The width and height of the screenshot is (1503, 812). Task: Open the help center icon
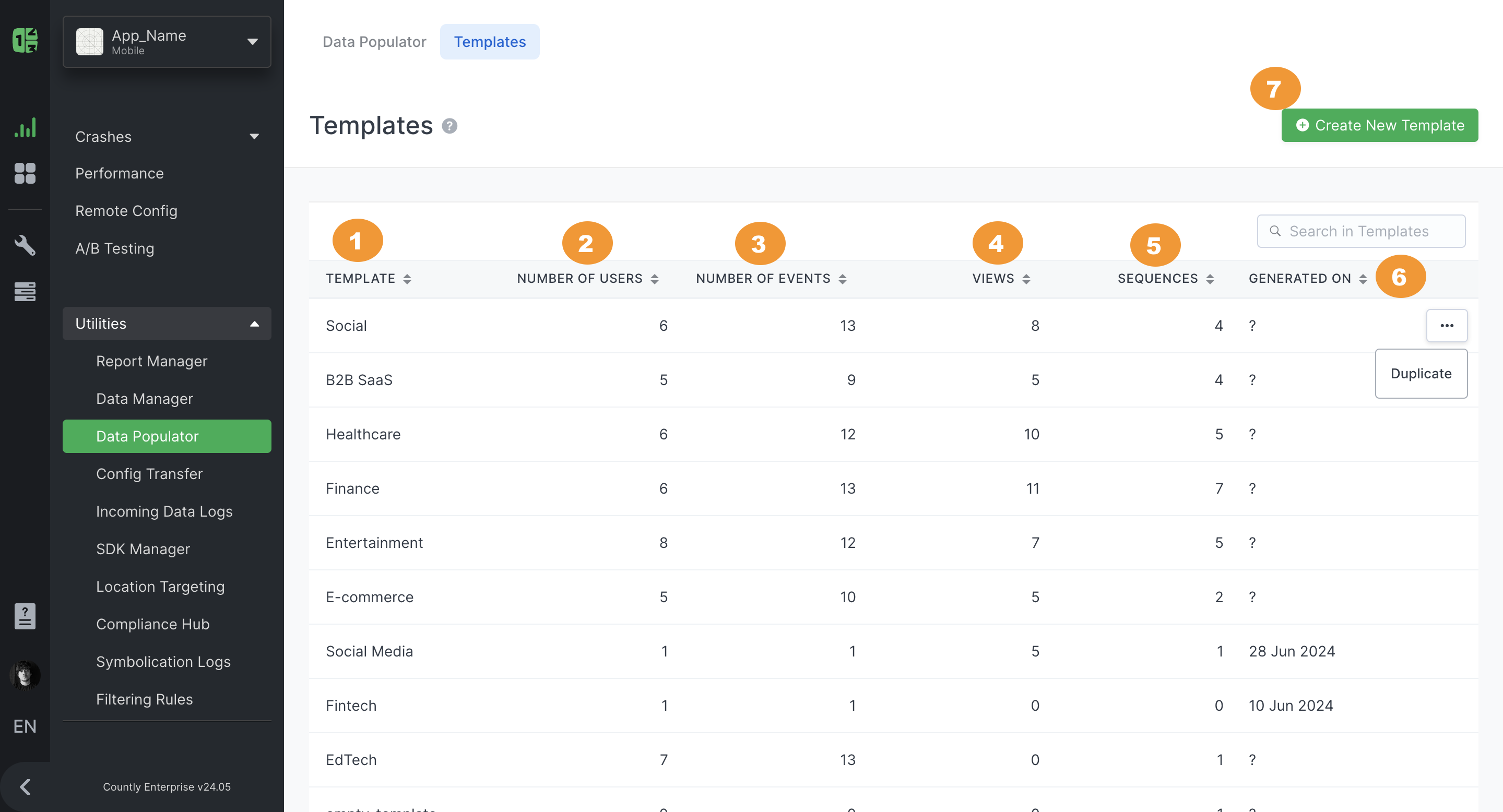25,616
